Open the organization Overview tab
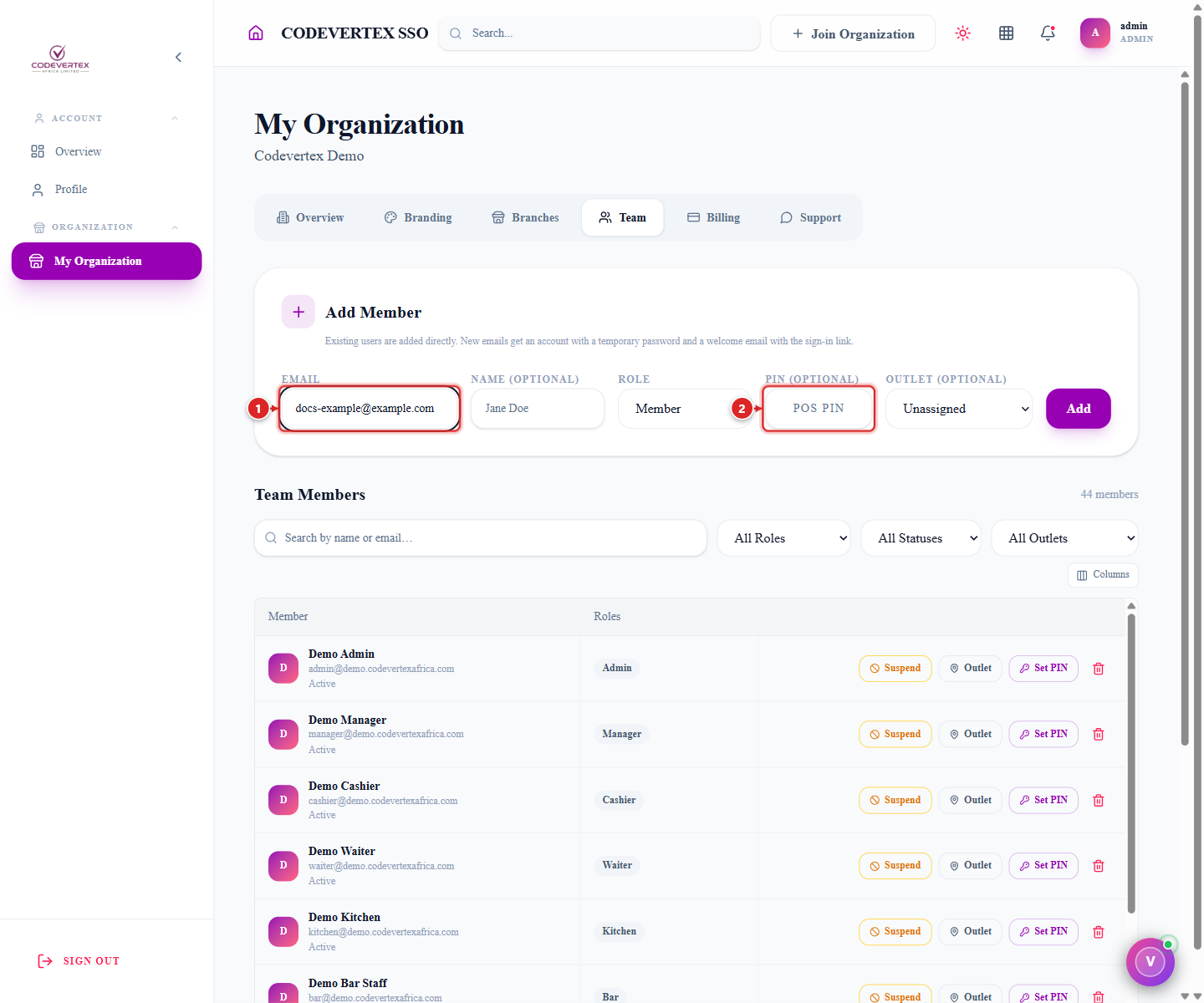The width and height of the screenshot is (1204, 1003). [310, 217]
